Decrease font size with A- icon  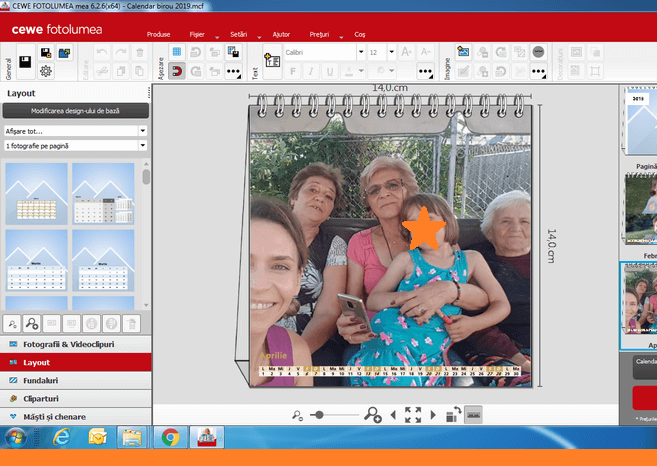point(425,52)
